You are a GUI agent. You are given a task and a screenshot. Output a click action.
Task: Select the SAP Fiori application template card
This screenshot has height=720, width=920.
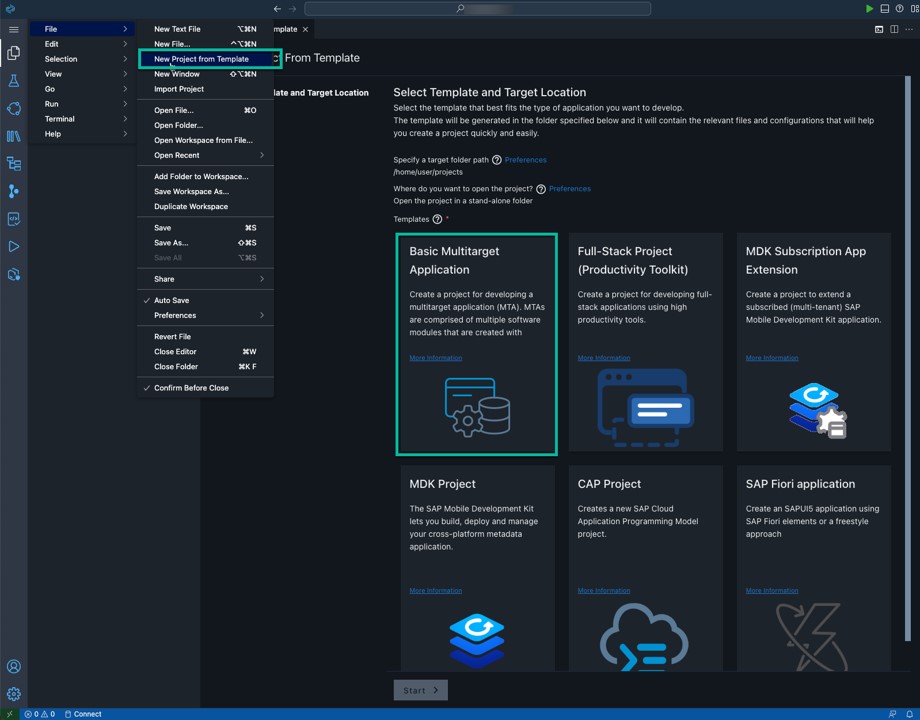tap(813, 530)
